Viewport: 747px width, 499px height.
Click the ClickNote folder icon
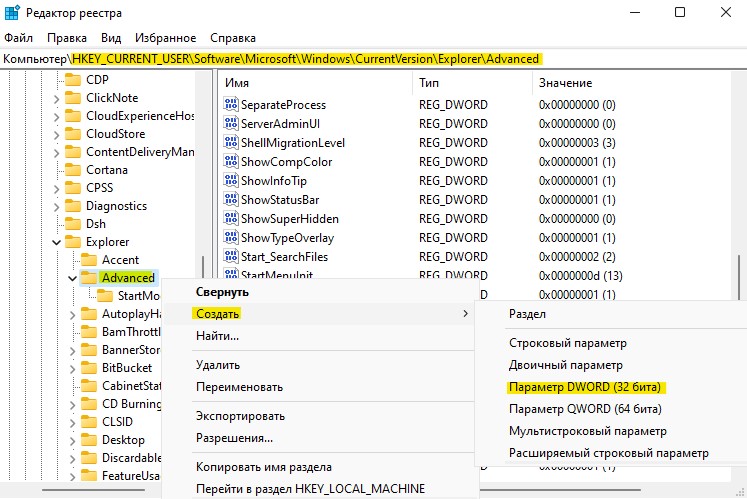[x=73, y=97]
